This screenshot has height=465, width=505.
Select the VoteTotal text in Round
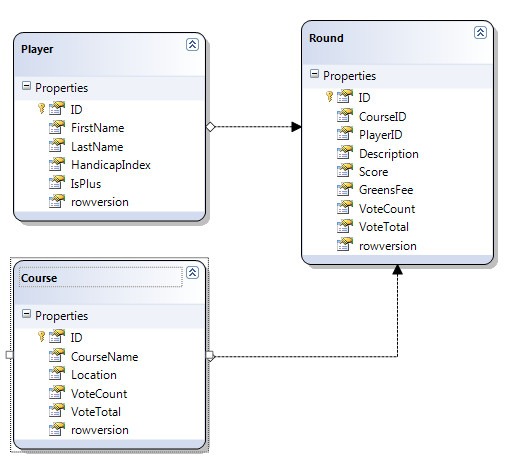[384, 227]
